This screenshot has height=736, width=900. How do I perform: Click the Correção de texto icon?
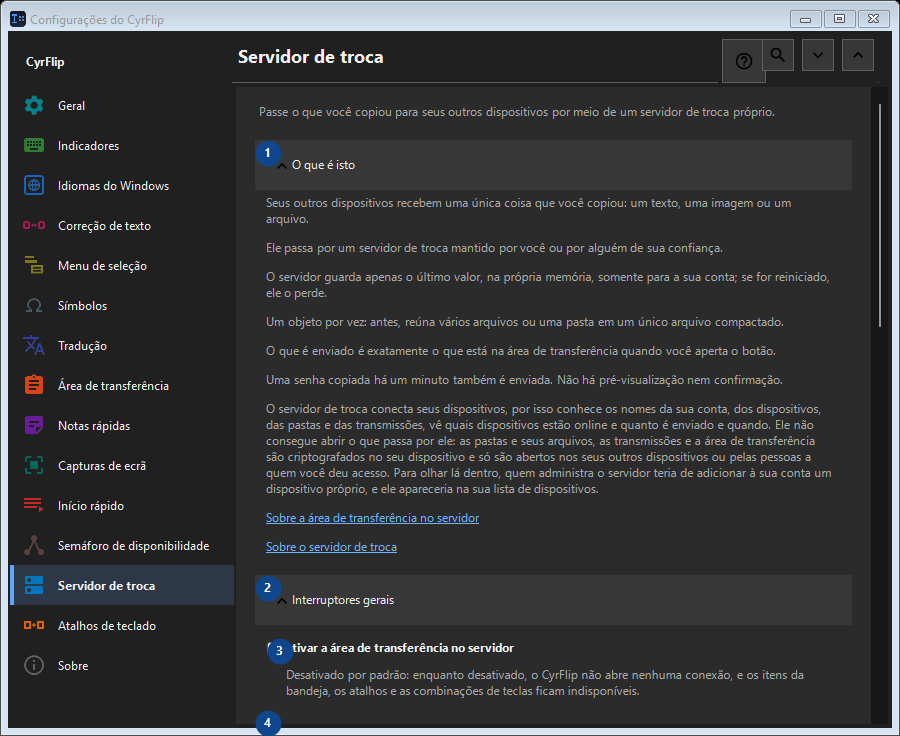click(x=34, y=225)
